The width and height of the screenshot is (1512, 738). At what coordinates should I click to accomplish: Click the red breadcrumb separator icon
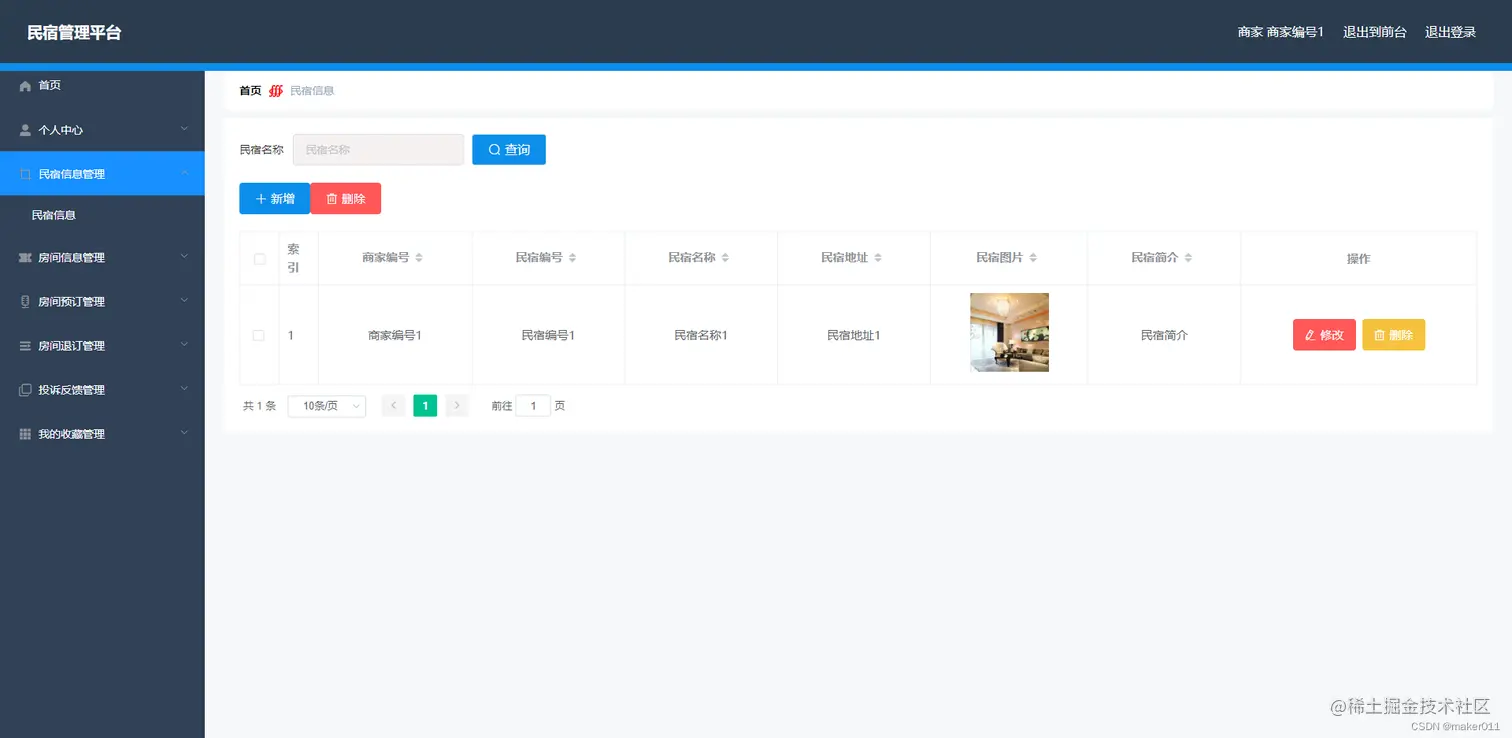pos(276,91)
